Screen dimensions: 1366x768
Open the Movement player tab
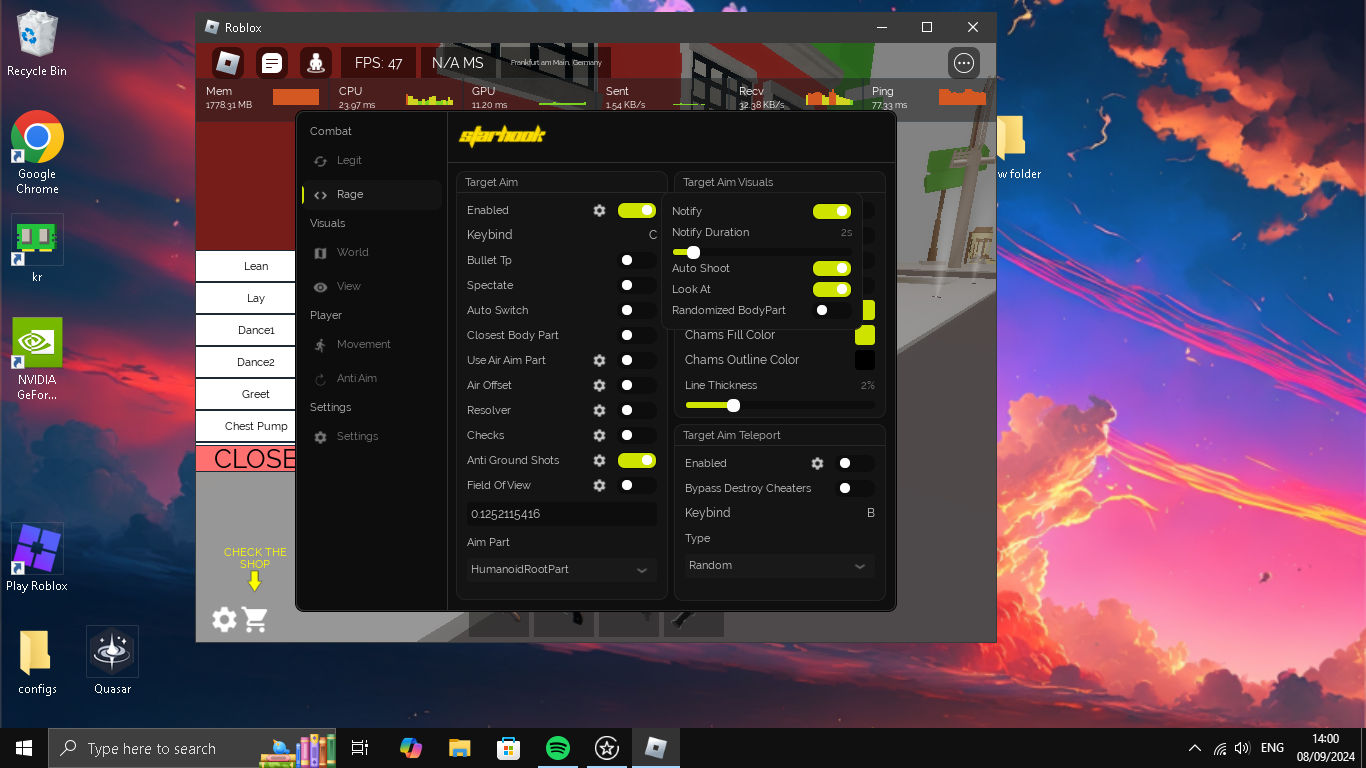click(372, 344)
